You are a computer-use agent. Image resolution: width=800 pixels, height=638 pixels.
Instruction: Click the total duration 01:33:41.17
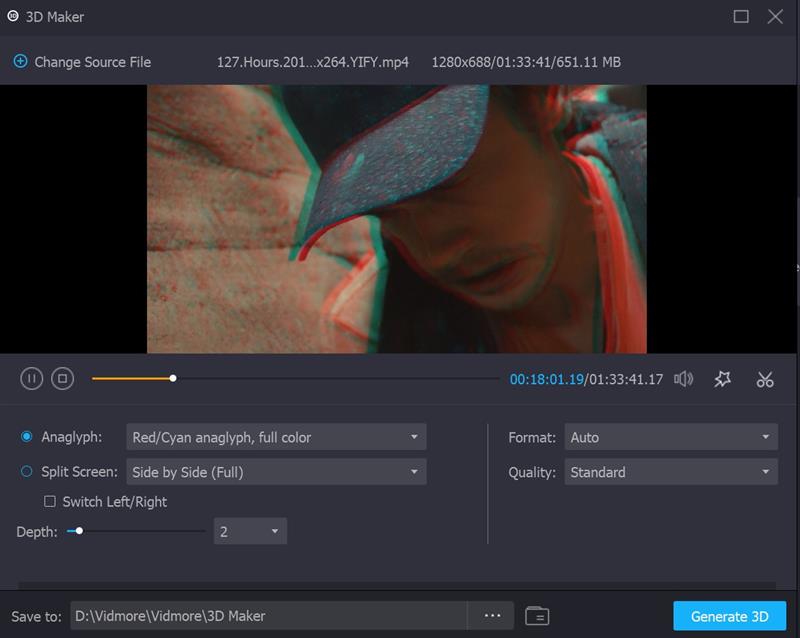pyautogui.click(x=626, y=379)
